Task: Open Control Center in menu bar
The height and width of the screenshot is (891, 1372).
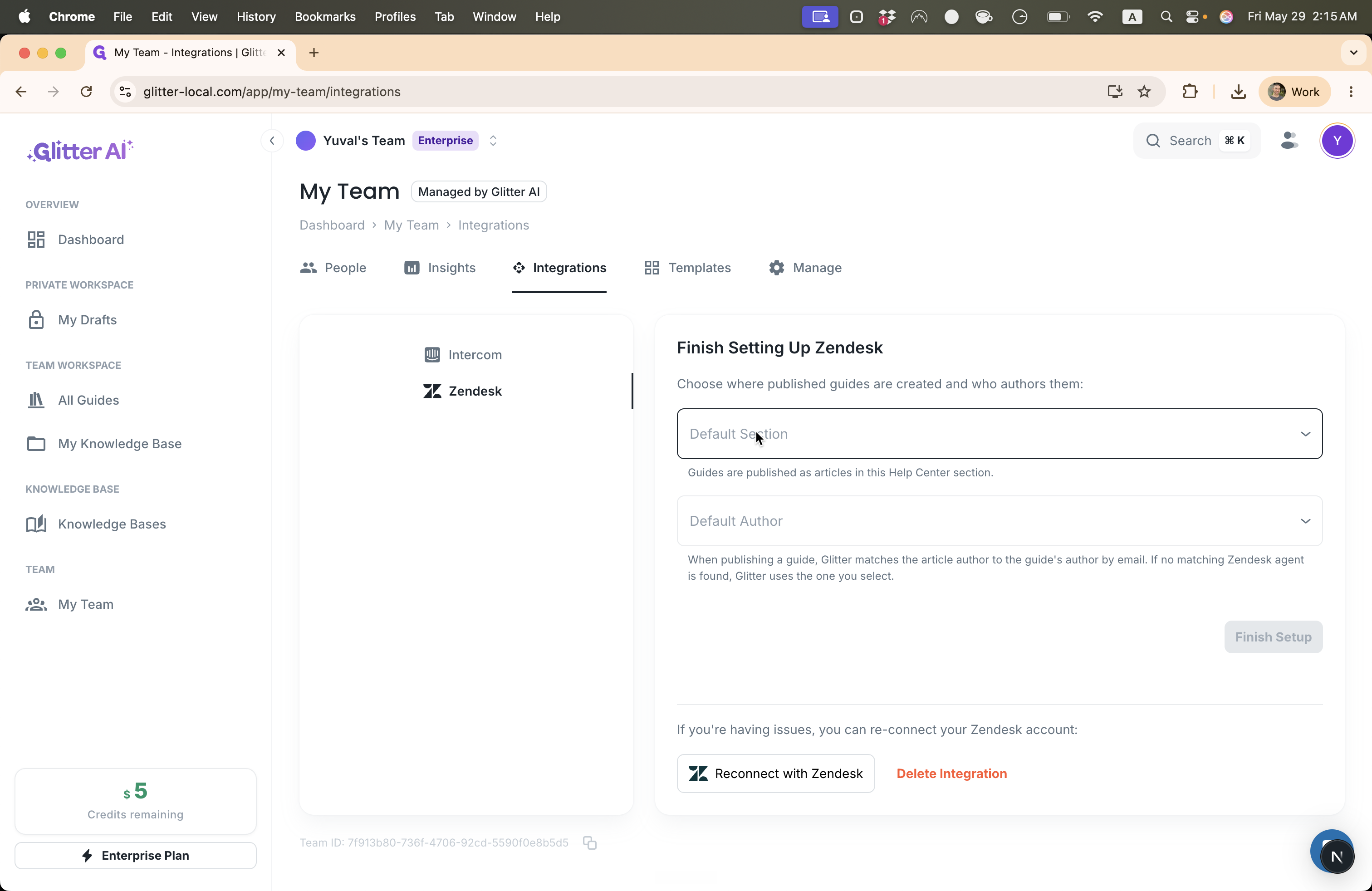Action: [1192, 17]
